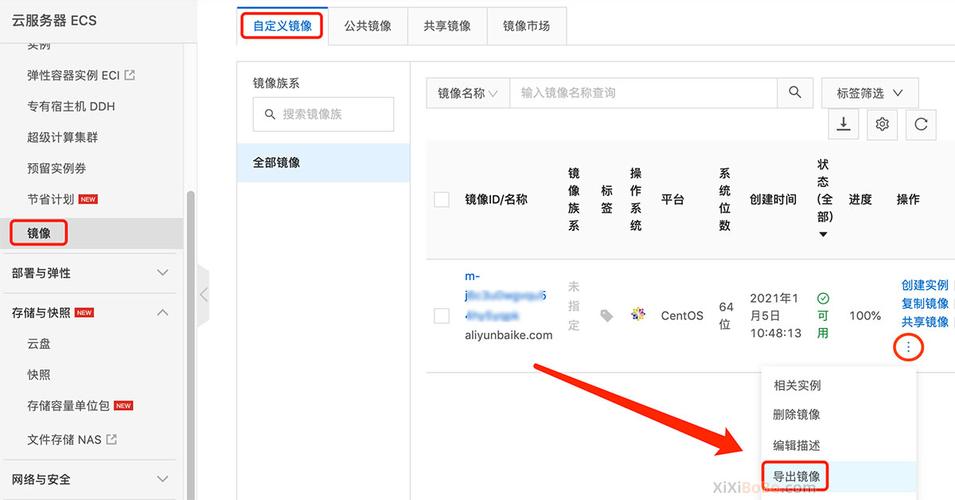
Task: Click the tag icon in the image row
Action: (x=607, y=315)
